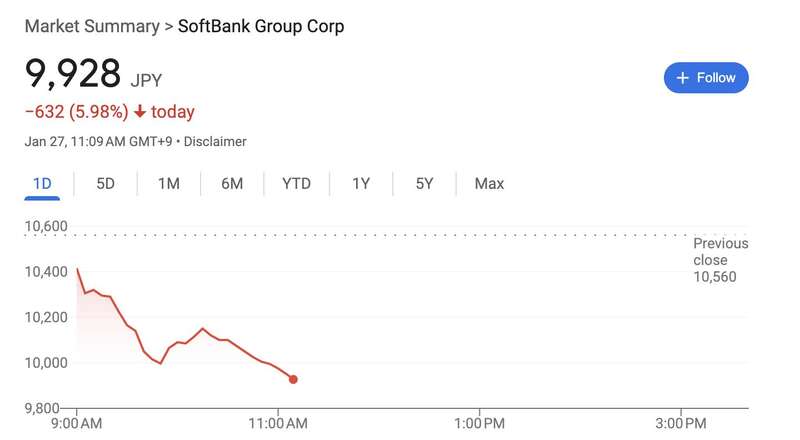Screen dimensions: 800x440
Task: Click the Follow button
Action: [706, 78]
